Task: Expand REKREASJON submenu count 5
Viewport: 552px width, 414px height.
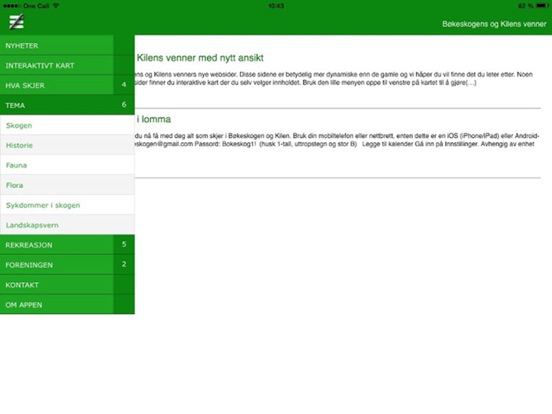Action: click(124, 244)
